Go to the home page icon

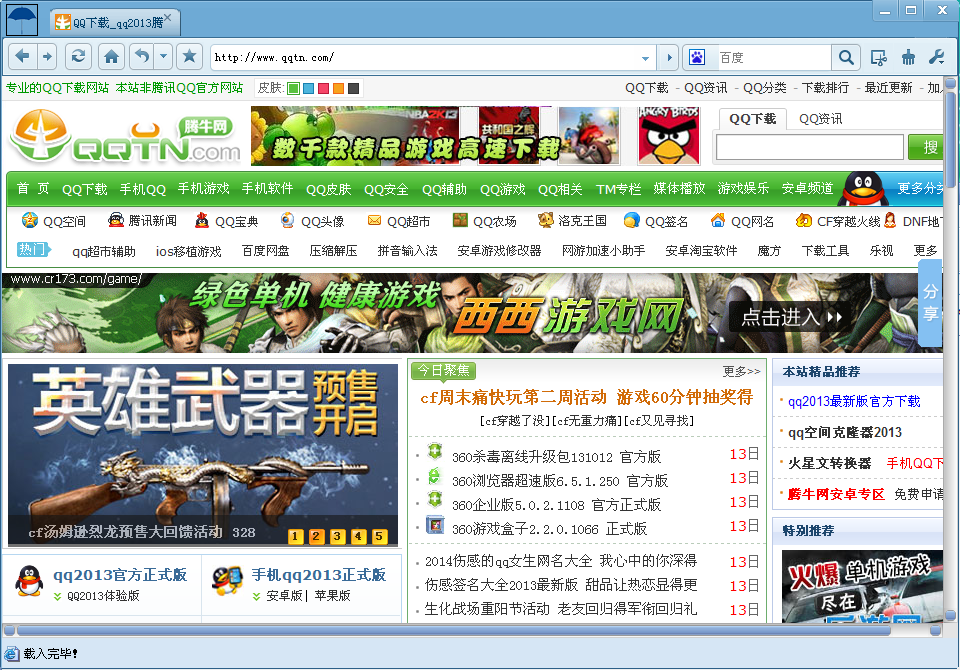(x=111, y=57)
